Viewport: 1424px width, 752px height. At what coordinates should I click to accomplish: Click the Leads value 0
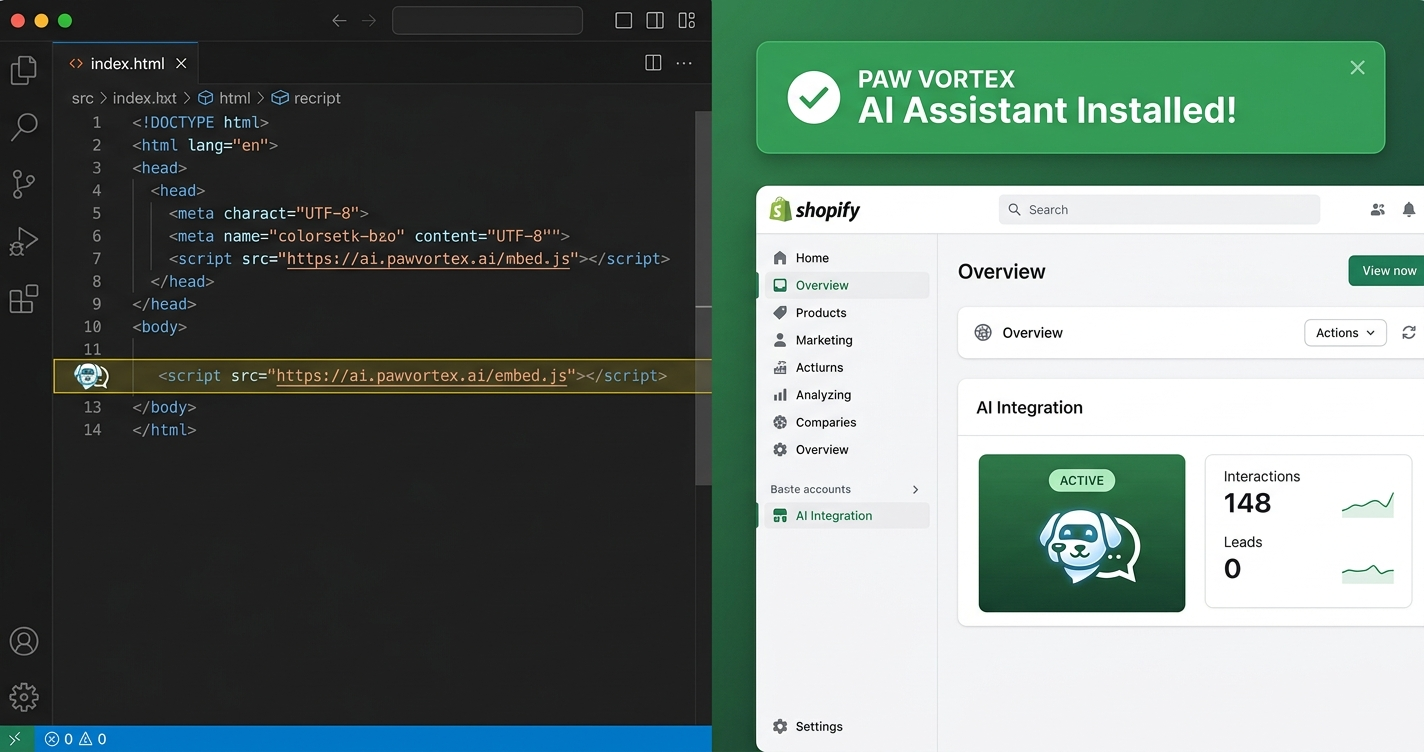pyautogui.click(x=1232, y=569)
